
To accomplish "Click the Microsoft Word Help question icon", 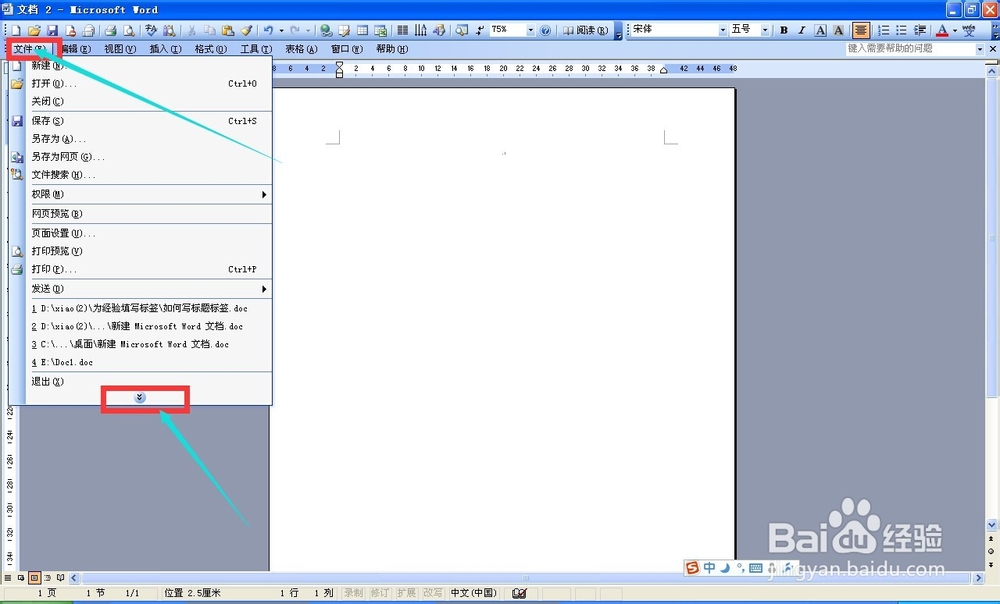I will coord(545,30).
